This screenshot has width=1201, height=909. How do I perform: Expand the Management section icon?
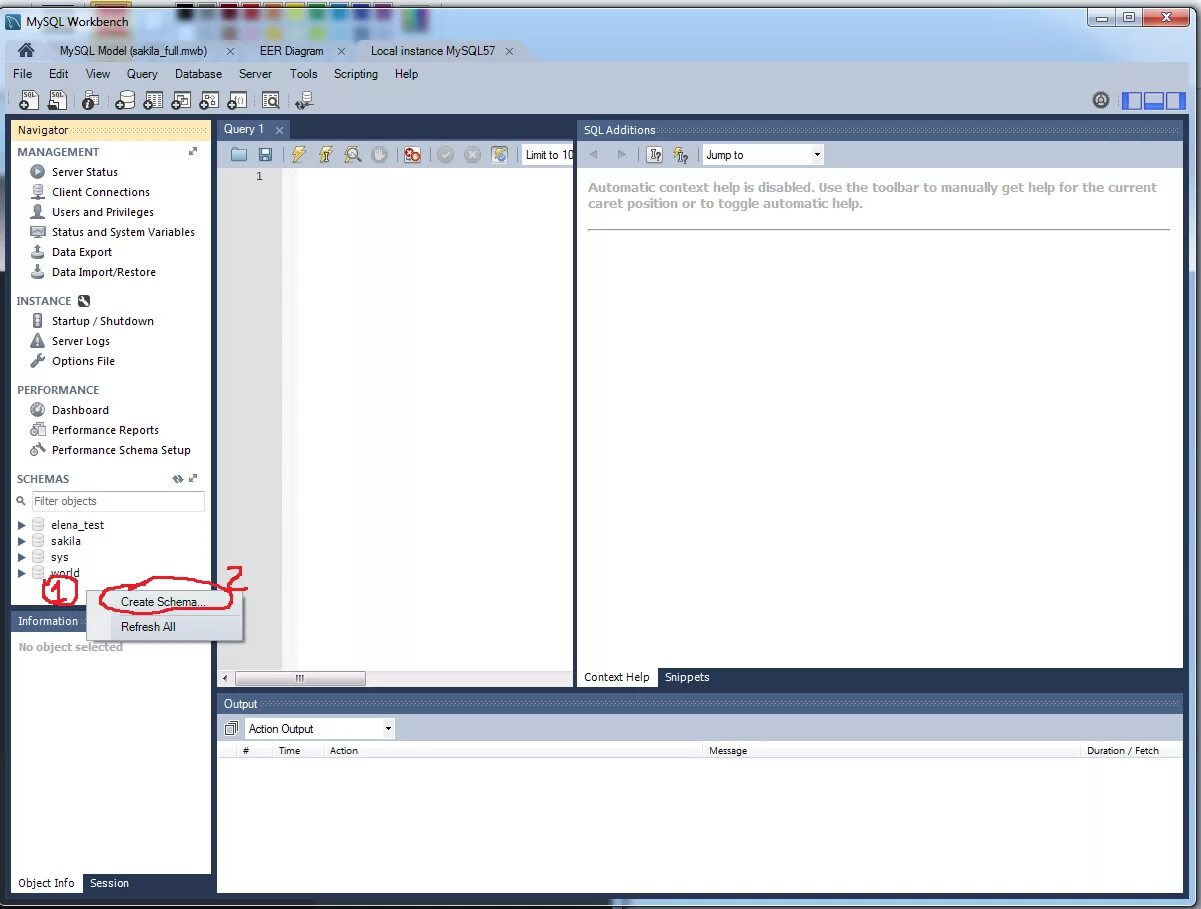[x=193, y=152]
